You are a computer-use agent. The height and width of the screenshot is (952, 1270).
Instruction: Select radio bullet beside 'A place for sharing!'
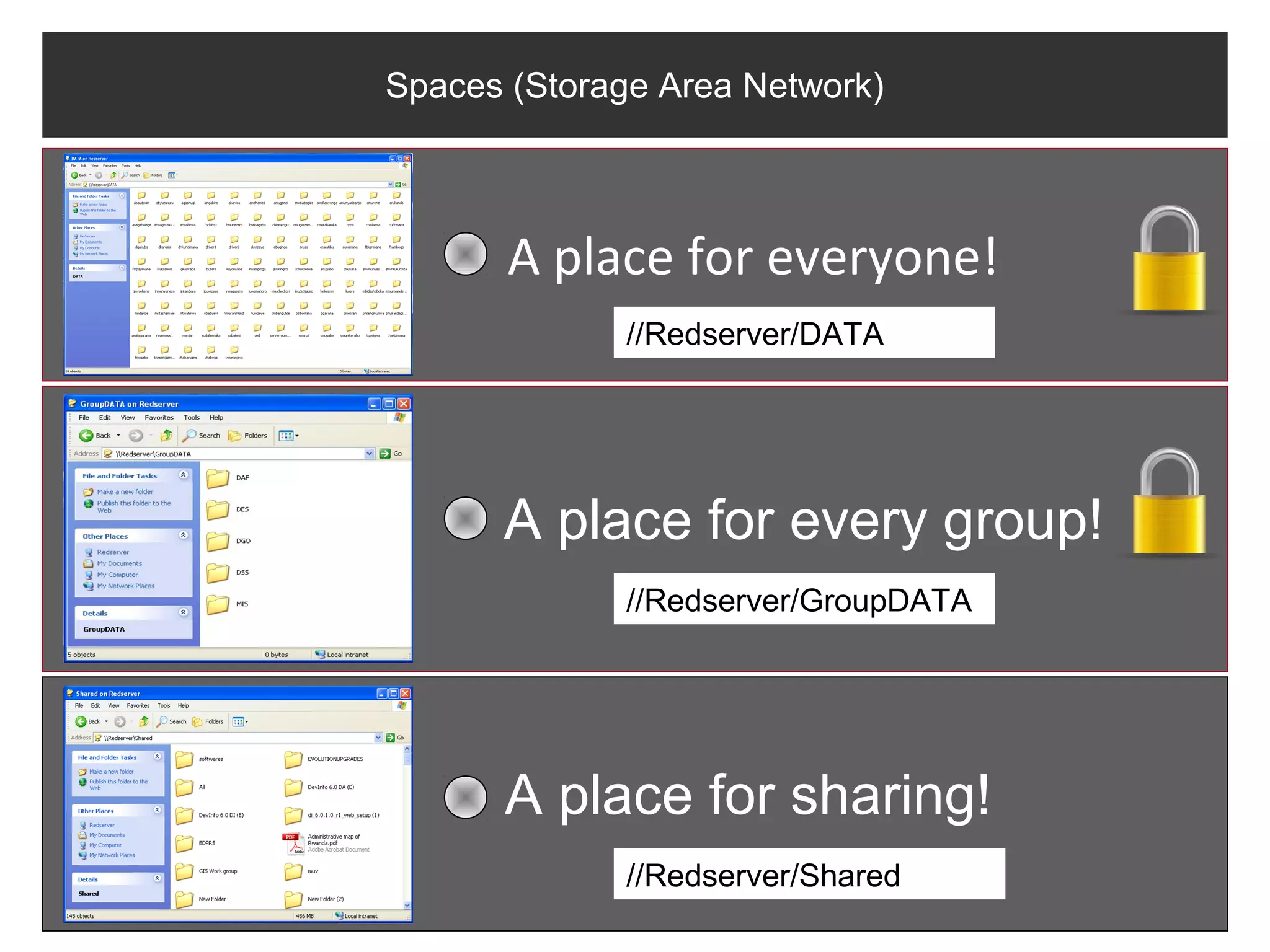pyautogui.click(x=466, y=796)
